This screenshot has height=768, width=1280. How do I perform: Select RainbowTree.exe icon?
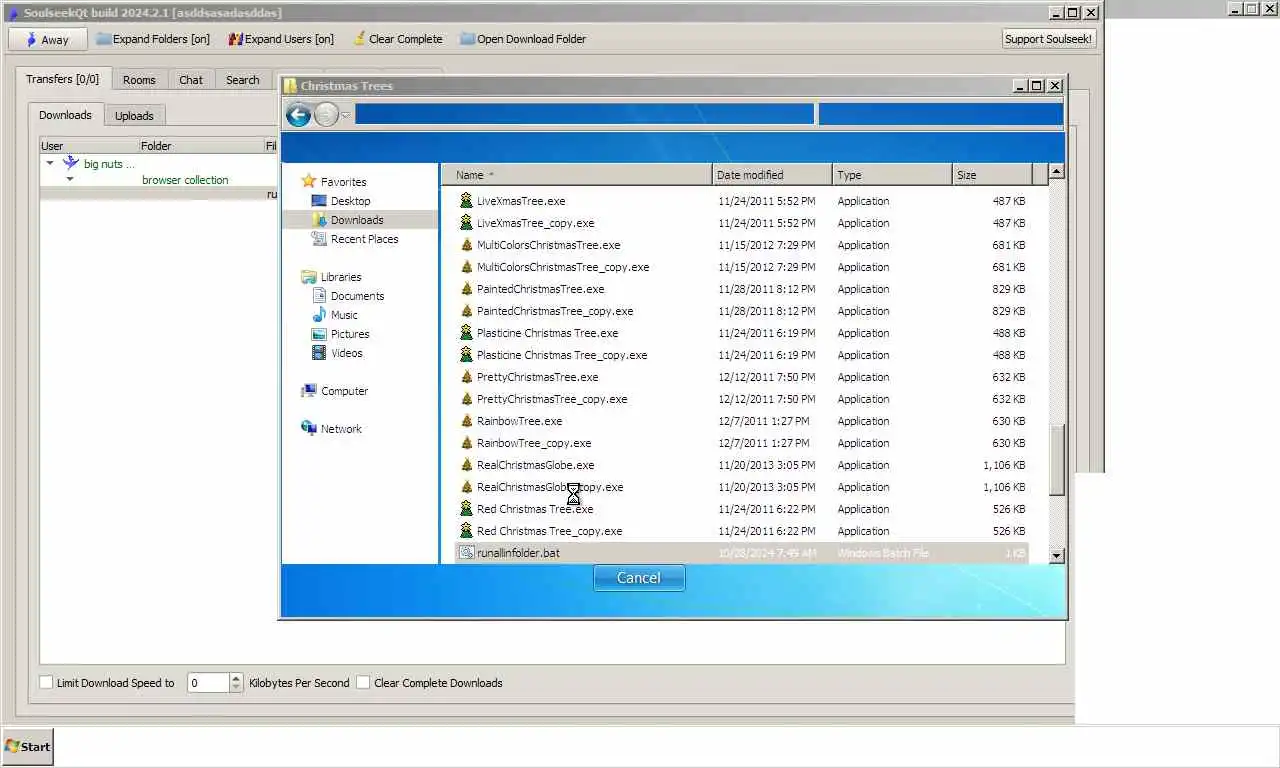(x=466, y=421)
